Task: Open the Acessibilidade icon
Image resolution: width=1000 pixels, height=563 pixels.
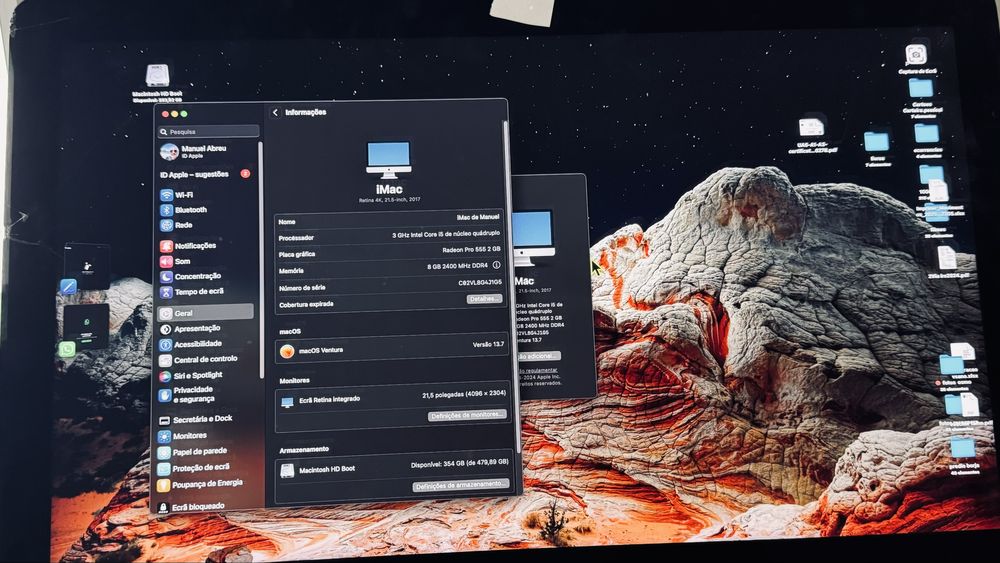Action: pyautogui.click(x=165, y=344)
